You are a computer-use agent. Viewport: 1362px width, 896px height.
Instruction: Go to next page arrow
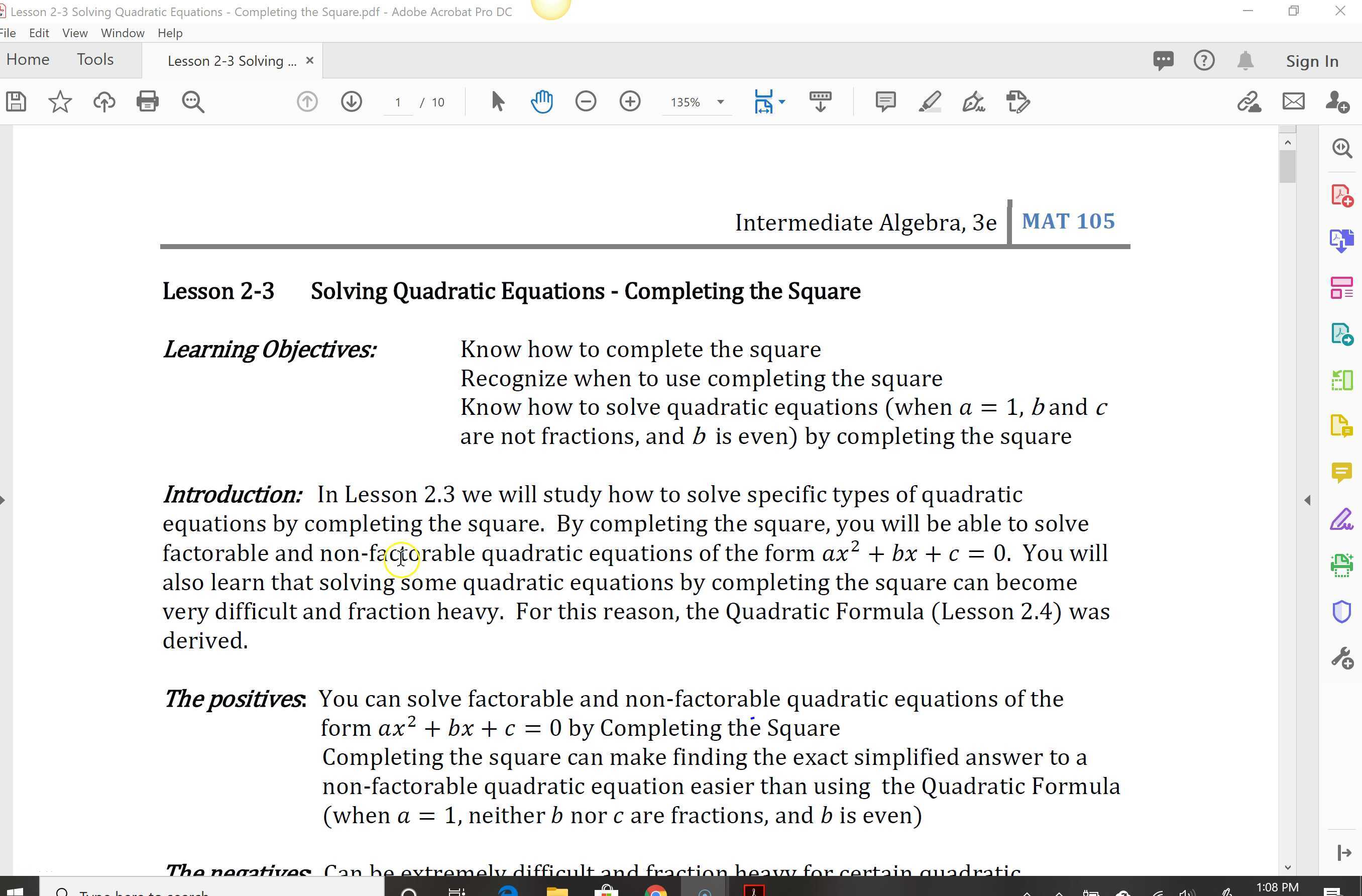point(352,102)
